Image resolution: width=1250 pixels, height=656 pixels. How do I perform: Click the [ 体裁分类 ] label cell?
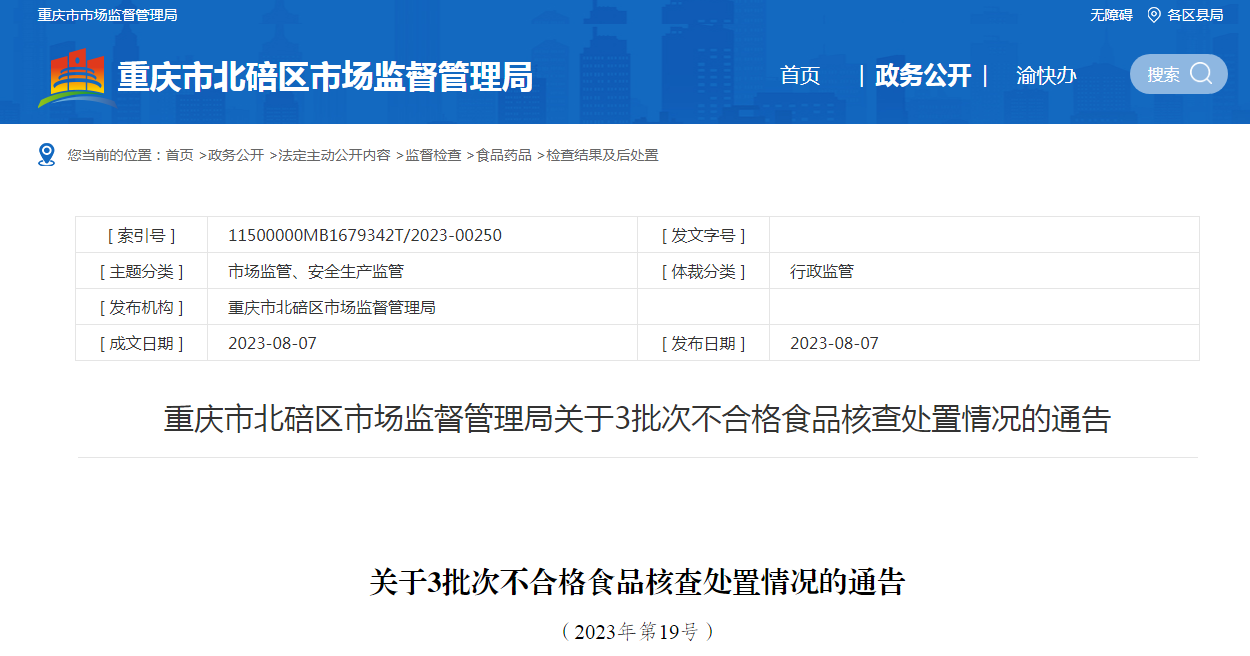pos(703,271)
